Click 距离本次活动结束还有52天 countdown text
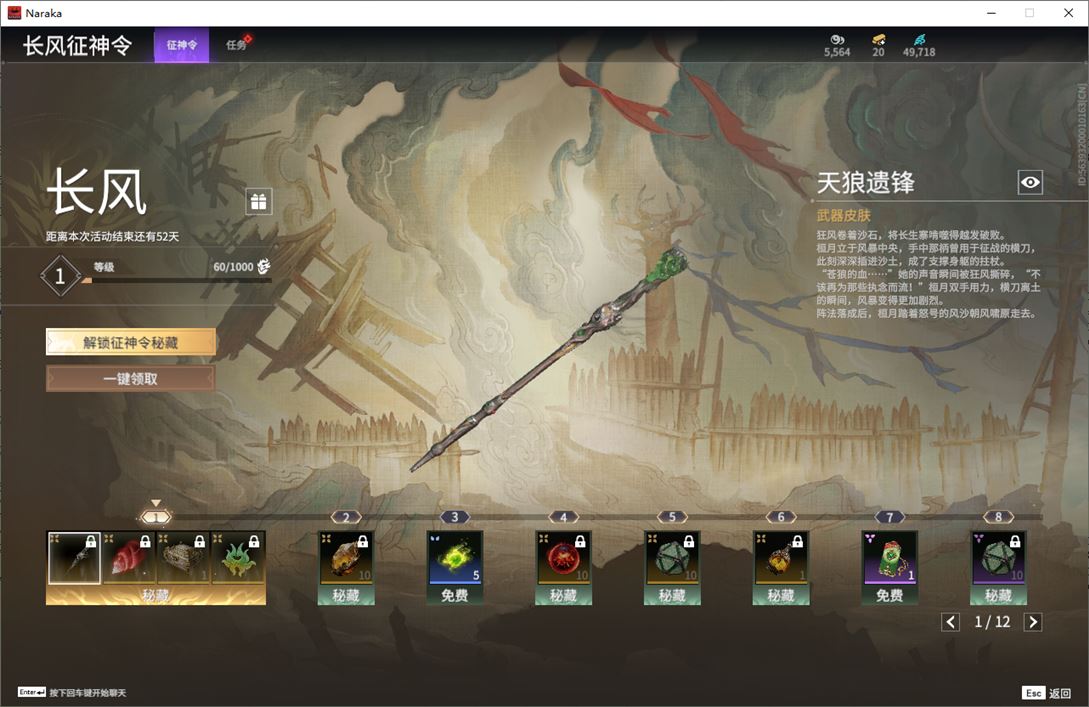Screen dimensions: 1089x707 [113, 236]
